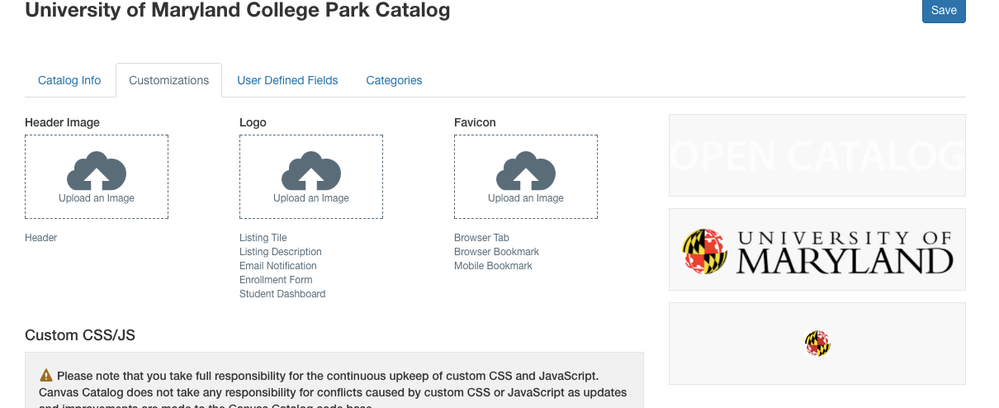Click the catalog title heading
Screen dimensions: 999x408
coord(237,11)
